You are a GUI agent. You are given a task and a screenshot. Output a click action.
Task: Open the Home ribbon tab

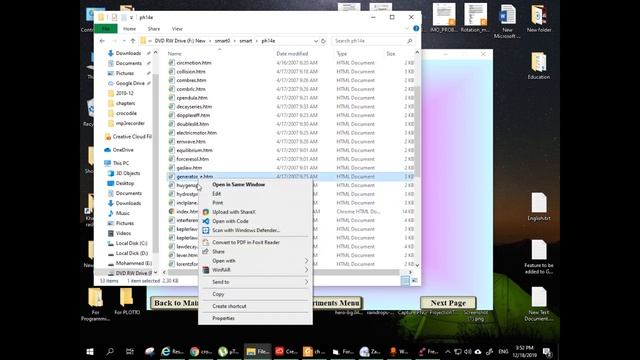(x=129, y=29)
